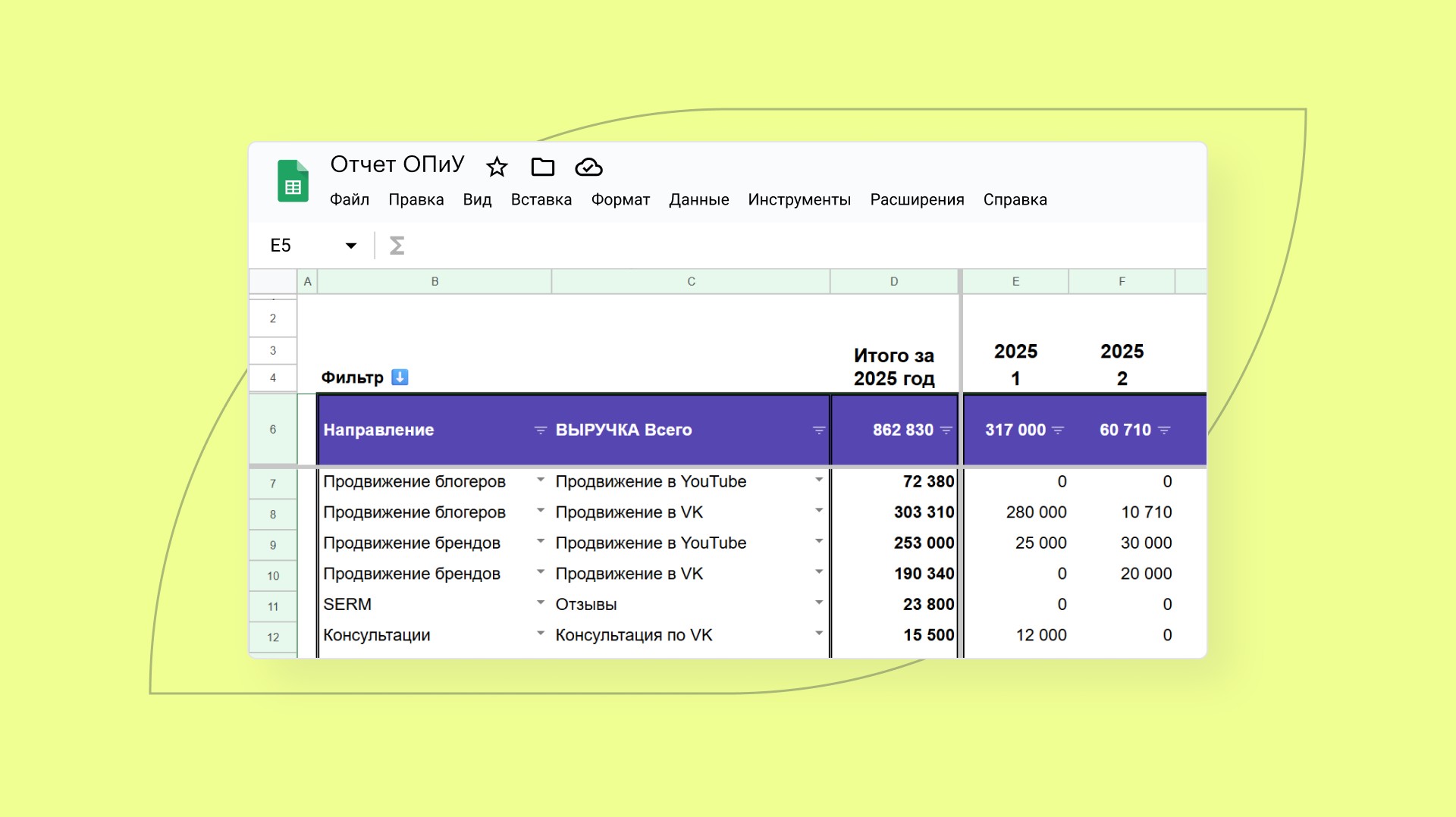Expand dropdown for Продвижение блогеров in row 8
Screen dimensions: 1456x817
(541, 510)
